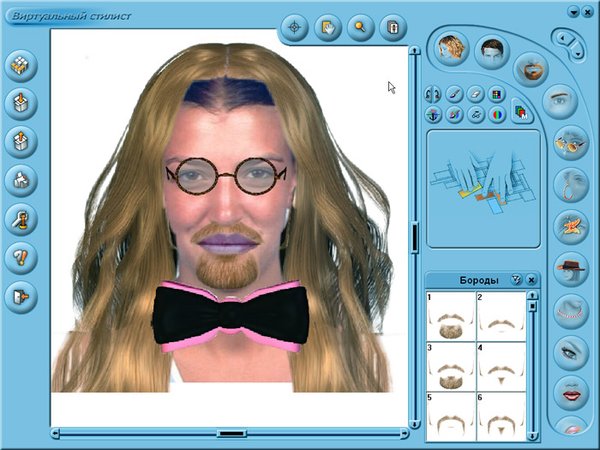
Task: Pick beard style number 4 thumbnail
Action: coord(501,367)
